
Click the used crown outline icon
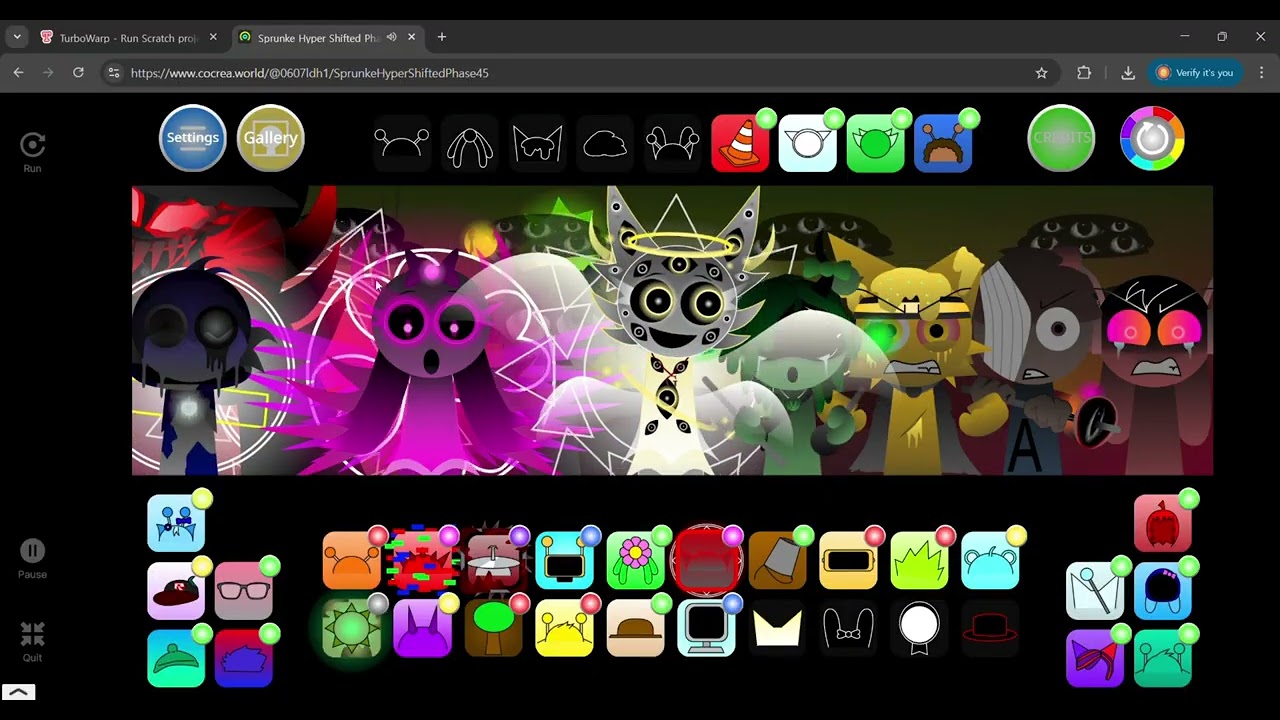778,629
